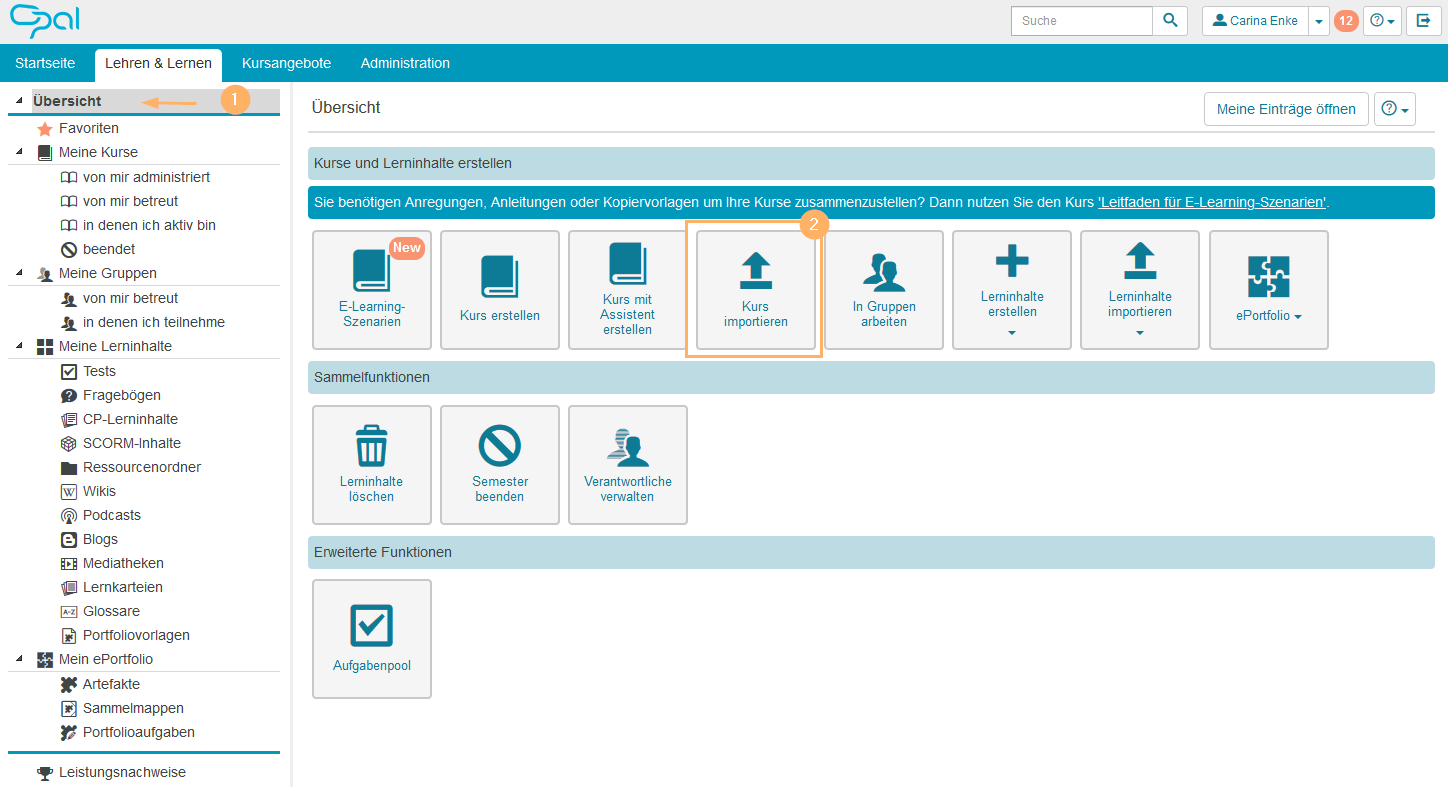
Task: Open the Lerninhalte erstellen dropdown
Action: 1011,290
